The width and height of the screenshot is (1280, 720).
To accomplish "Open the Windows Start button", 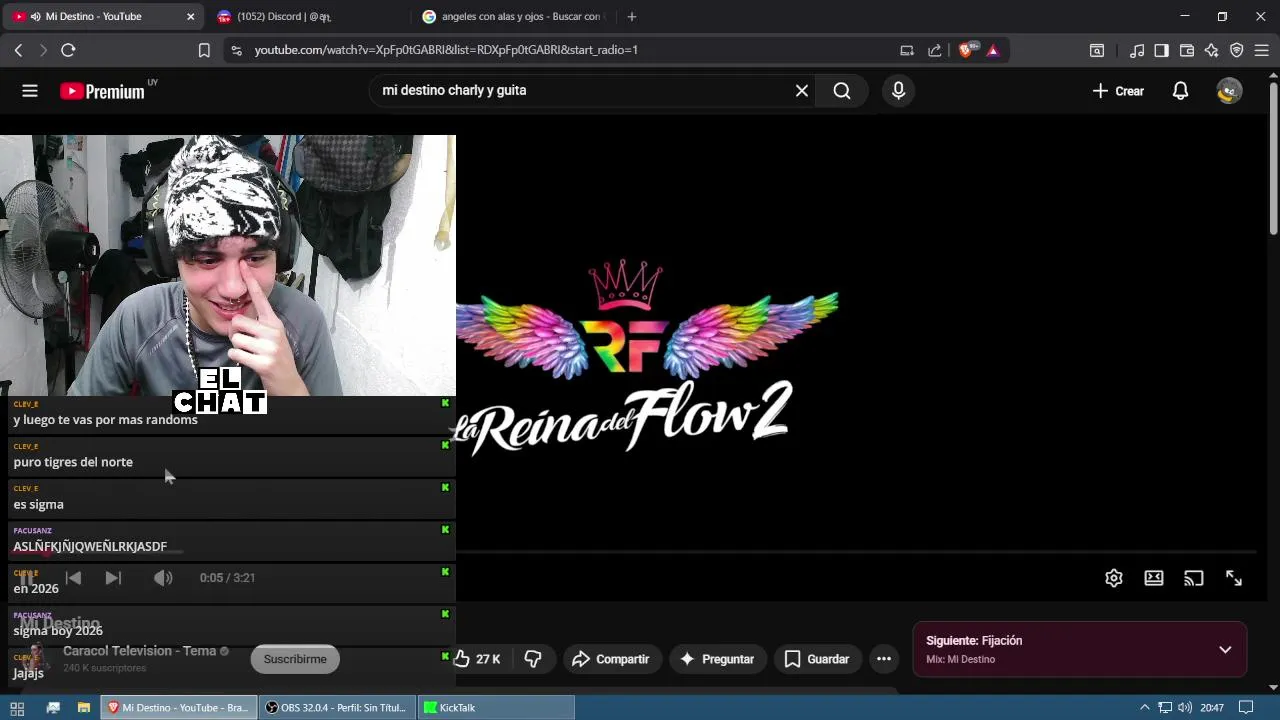I will tap(17, 708).
